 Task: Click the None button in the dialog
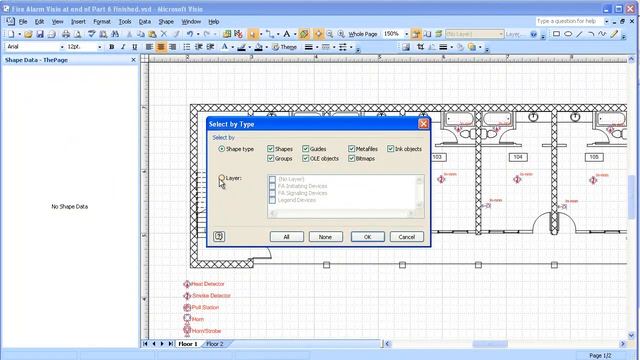(x=325, y=237)
